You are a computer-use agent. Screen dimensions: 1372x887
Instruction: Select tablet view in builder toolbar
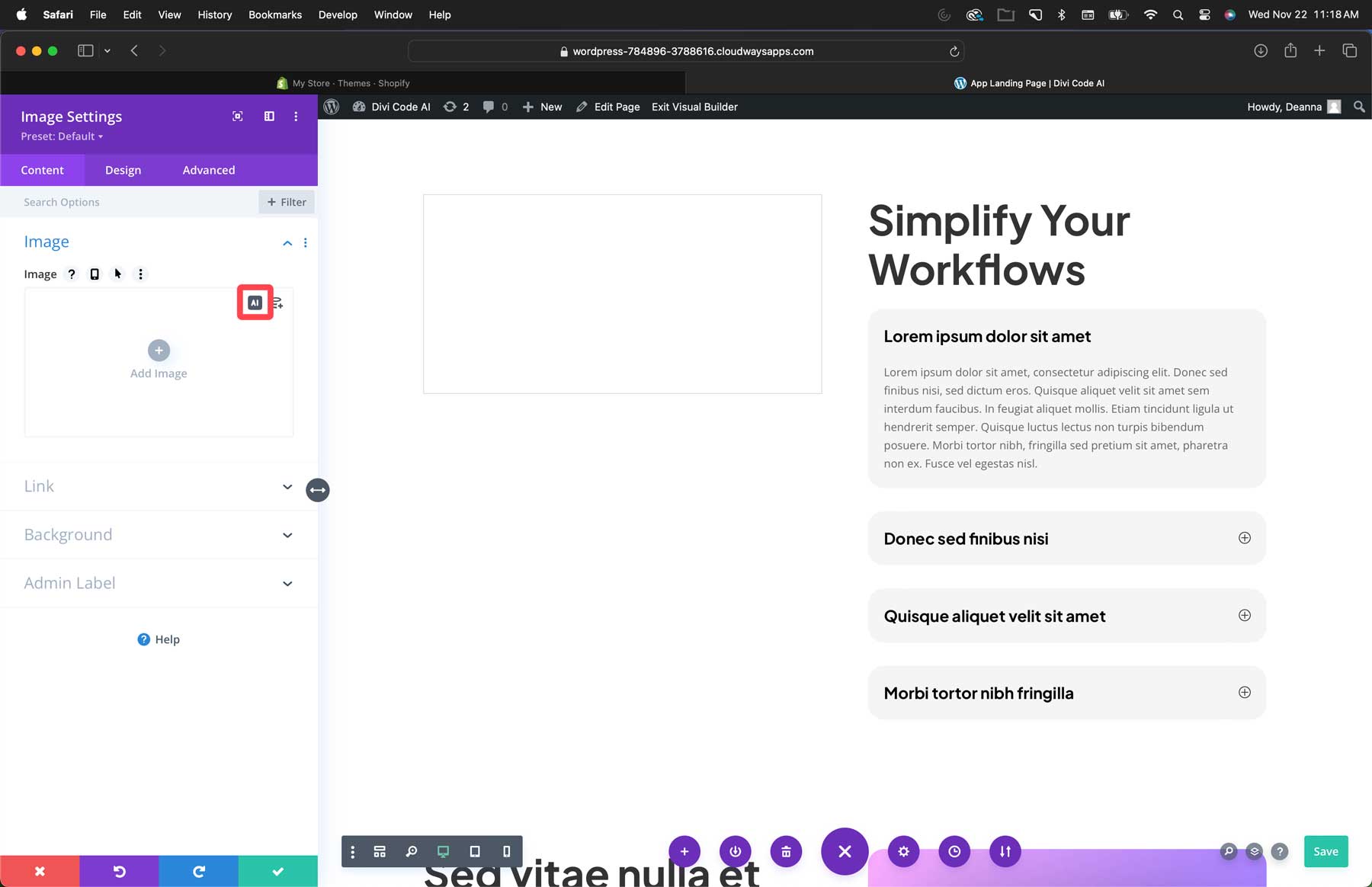click(x=475, y=852)
